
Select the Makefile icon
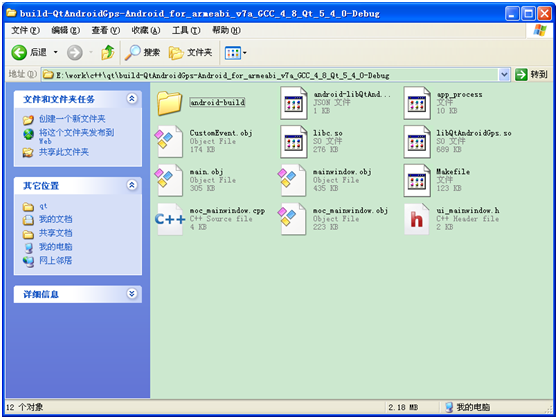[417, 180]
